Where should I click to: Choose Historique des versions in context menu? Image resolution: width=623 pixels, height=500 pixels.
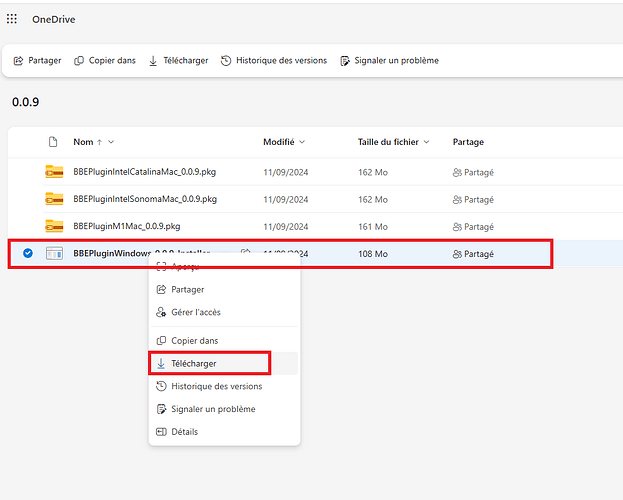click(x=224, y=386)
